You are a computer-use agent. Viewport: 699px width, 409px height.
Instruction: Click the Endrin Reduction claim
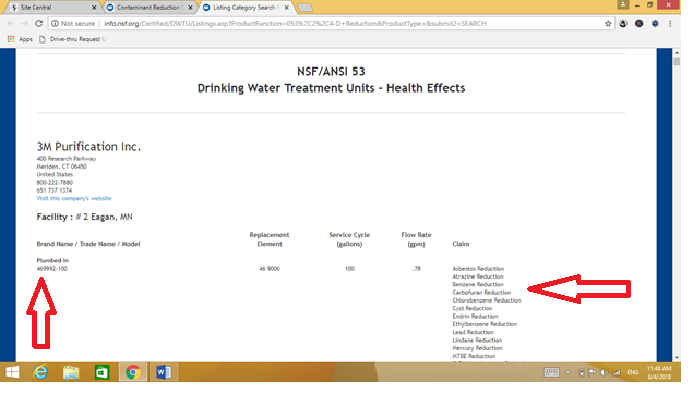coord(475,317)
